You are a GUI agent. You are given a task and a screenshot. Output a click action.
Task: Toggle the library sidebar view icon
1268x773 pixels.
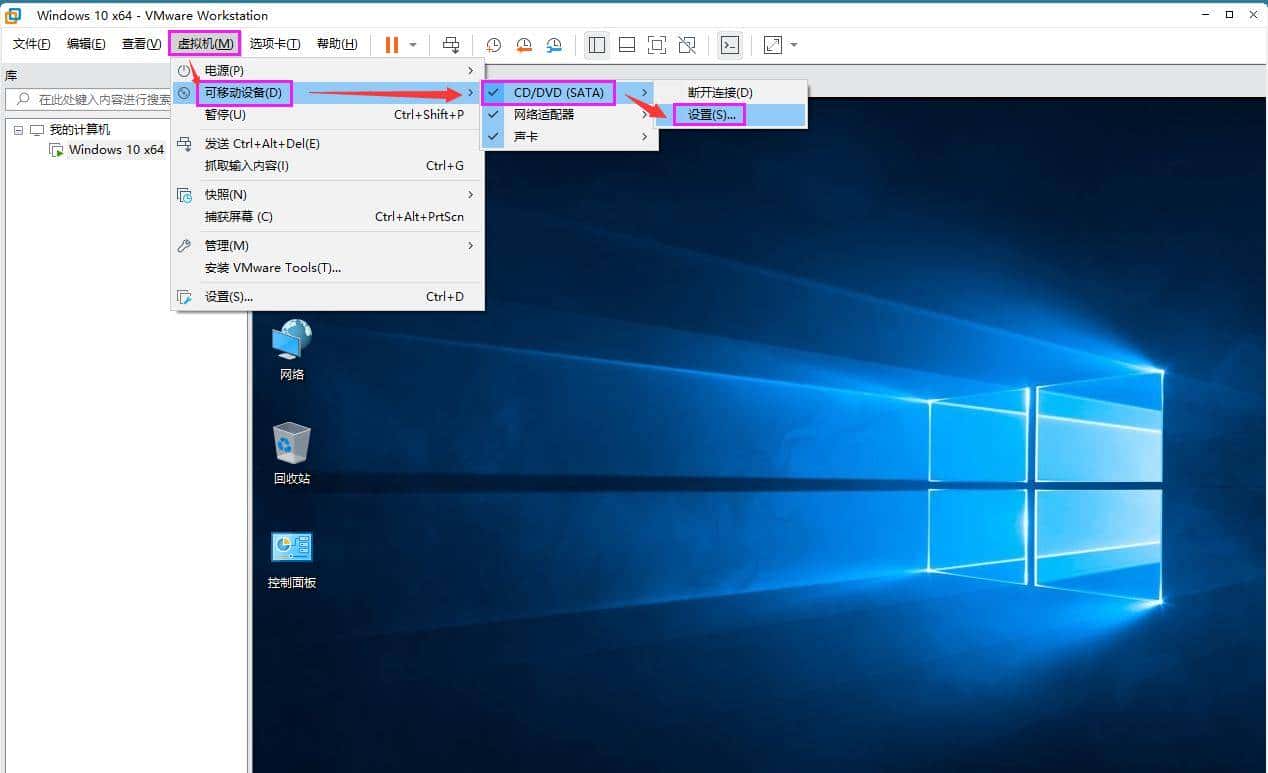pos(597,45)
